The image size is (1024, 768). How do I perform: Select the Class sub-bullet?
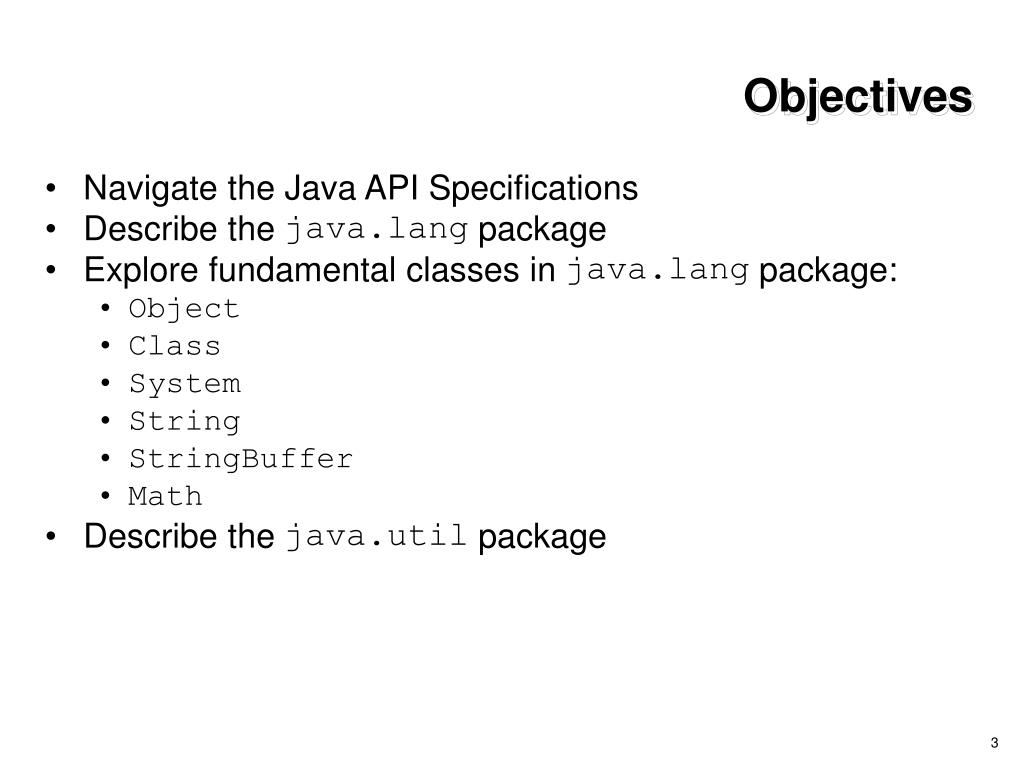[x=174, y=346]
